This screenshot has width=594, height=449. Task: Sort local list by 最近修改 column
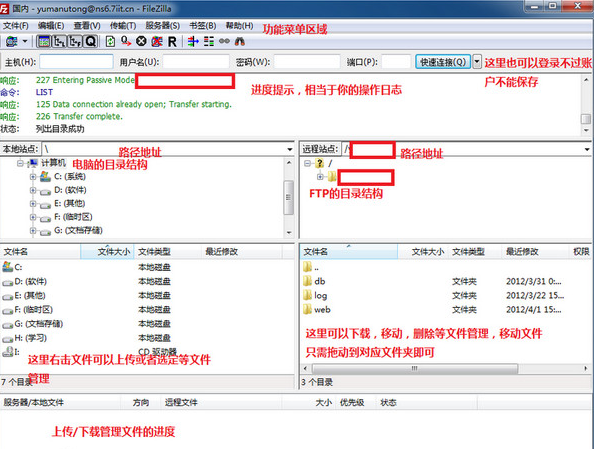point(242,252)
